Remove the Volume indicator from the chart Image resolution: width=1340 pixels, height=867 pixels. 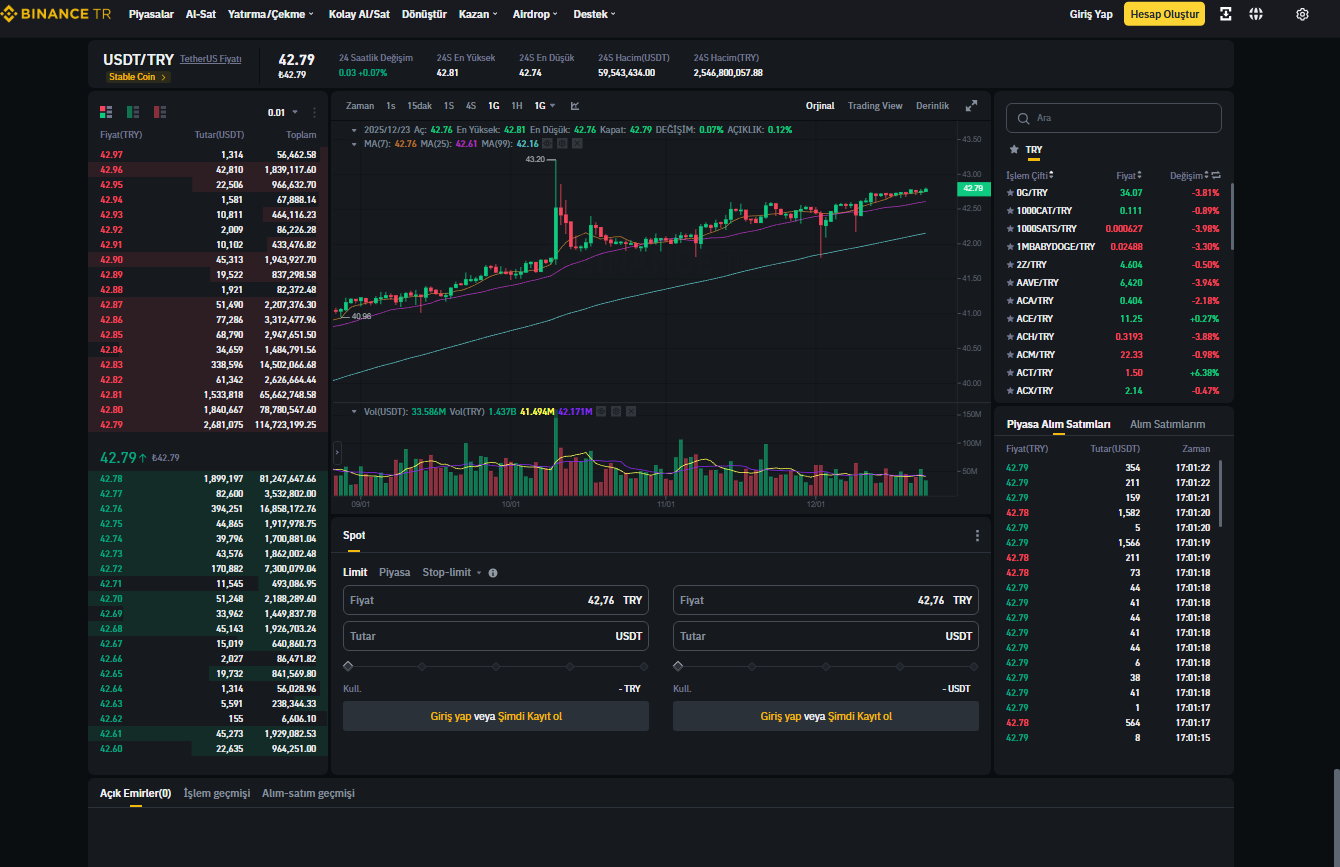click(631, 411)
